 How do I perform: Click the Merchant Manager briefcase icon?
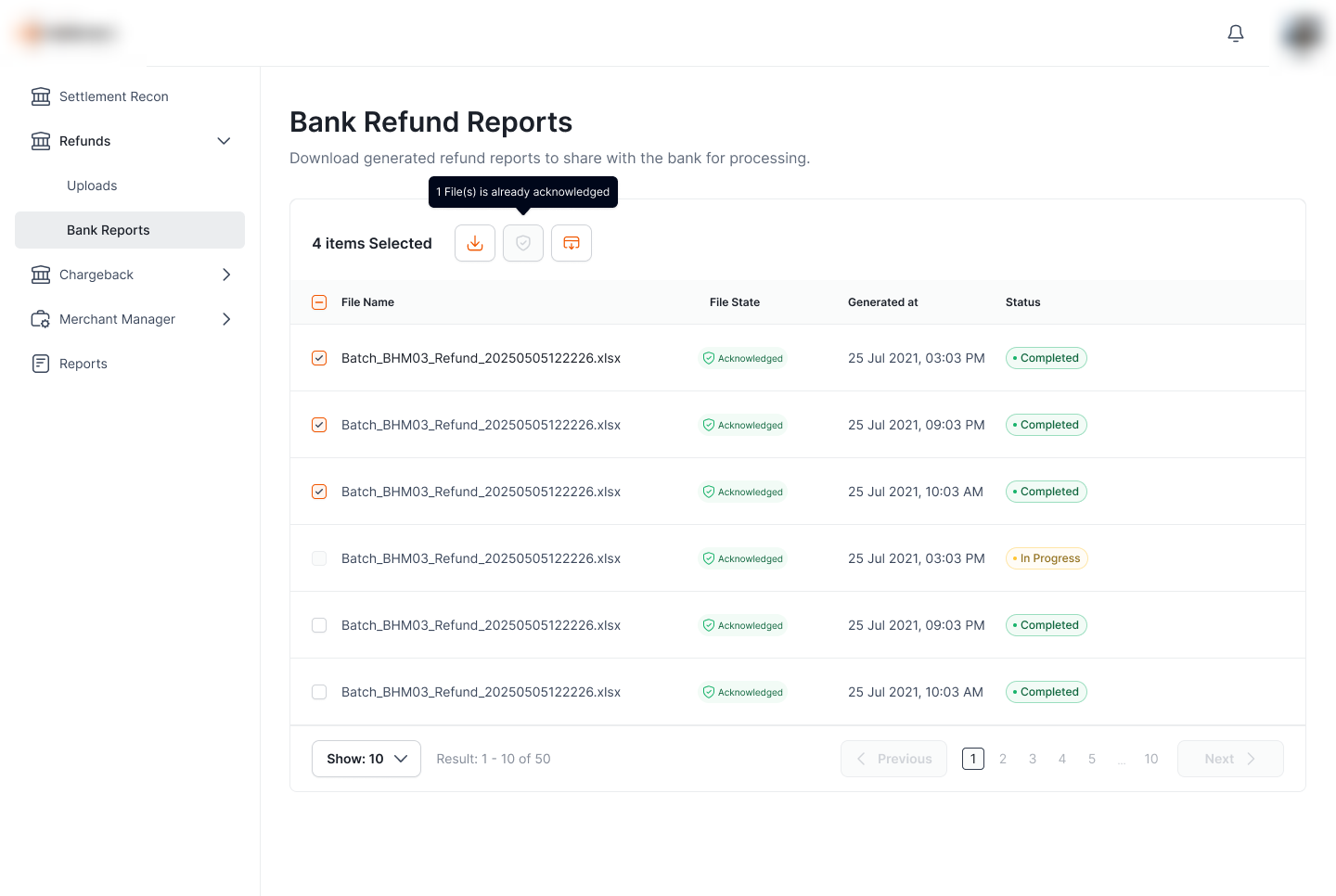(41, 319)
